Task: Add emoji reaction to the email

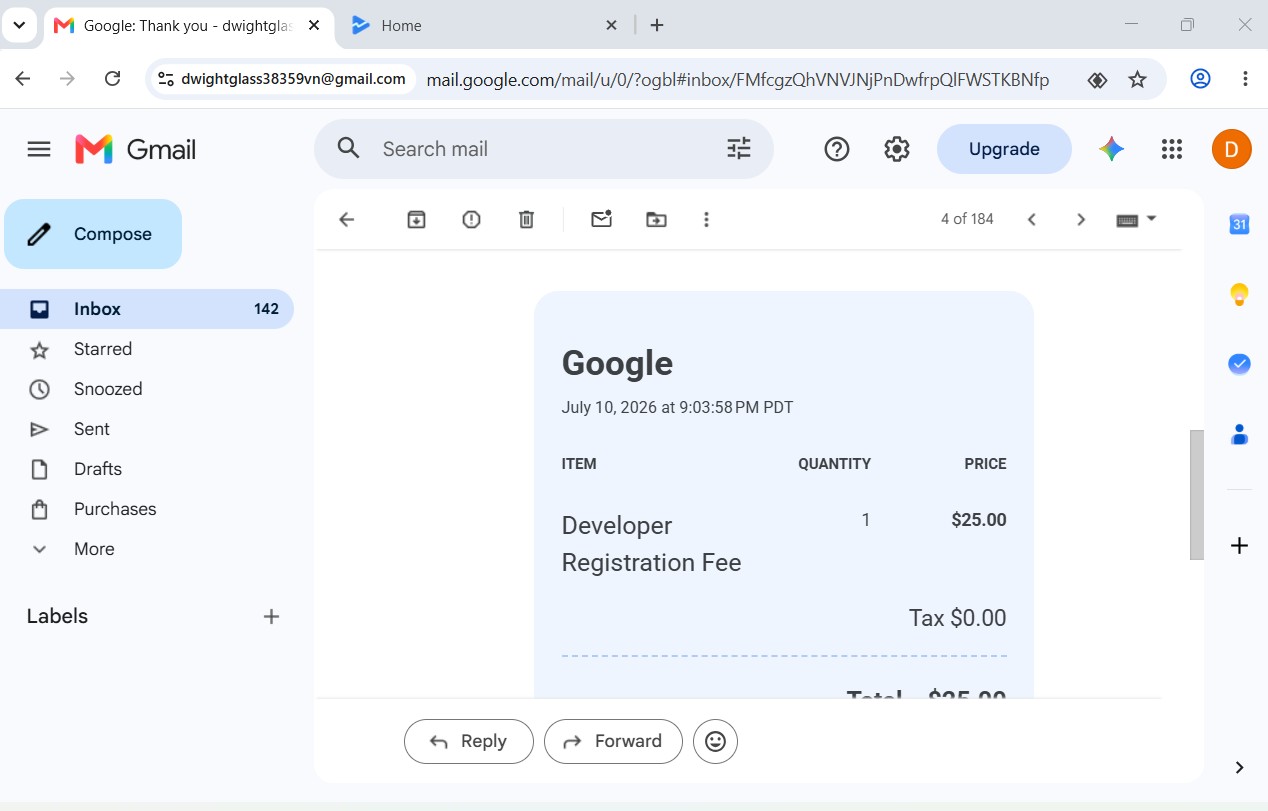Action: point(715,741)
